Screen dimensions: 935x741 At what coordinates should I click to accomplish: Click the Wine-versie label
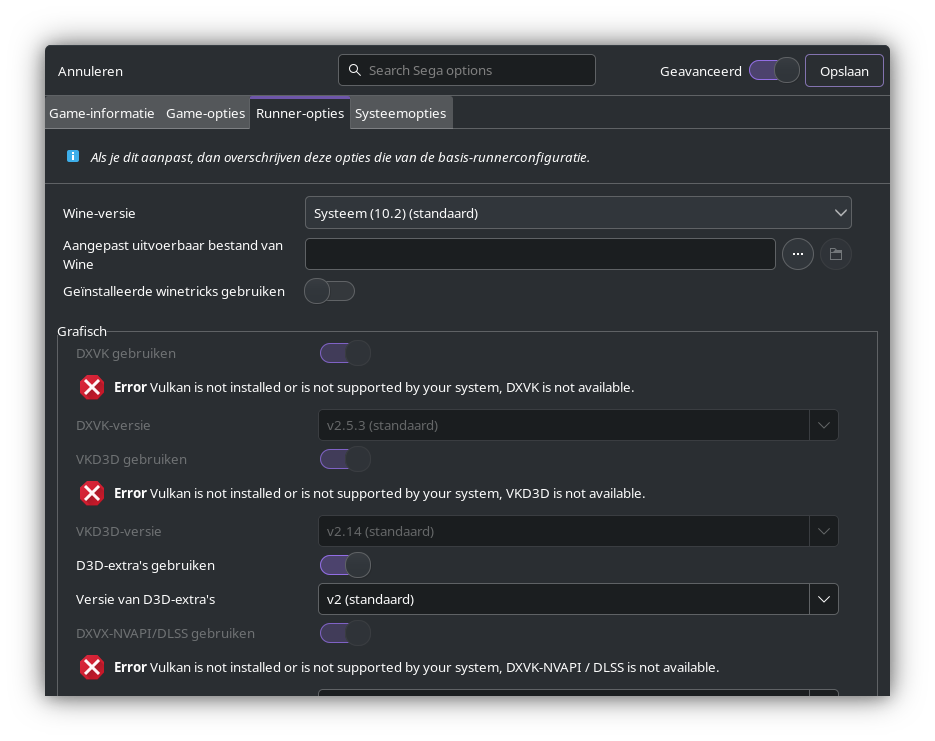click(99, 213)
